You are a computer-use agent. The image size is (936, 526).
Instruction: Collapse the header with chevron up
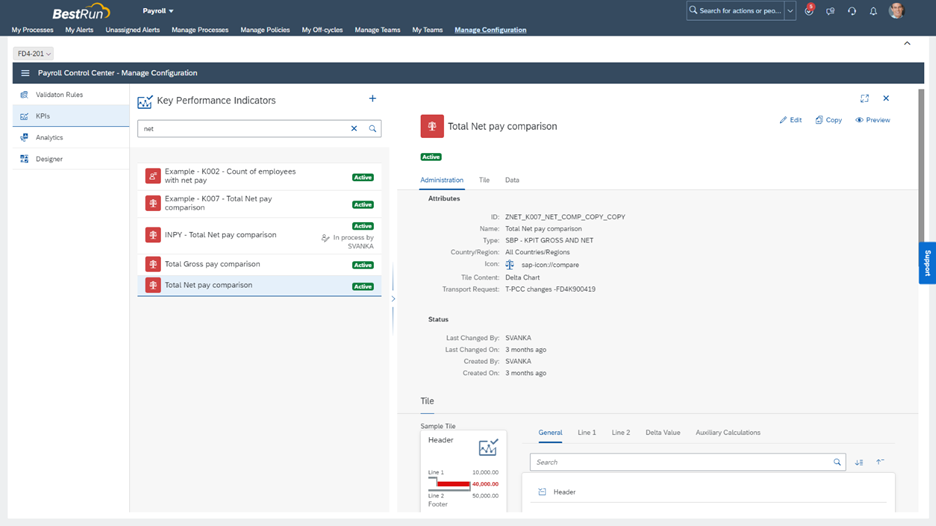coord(907,44)
